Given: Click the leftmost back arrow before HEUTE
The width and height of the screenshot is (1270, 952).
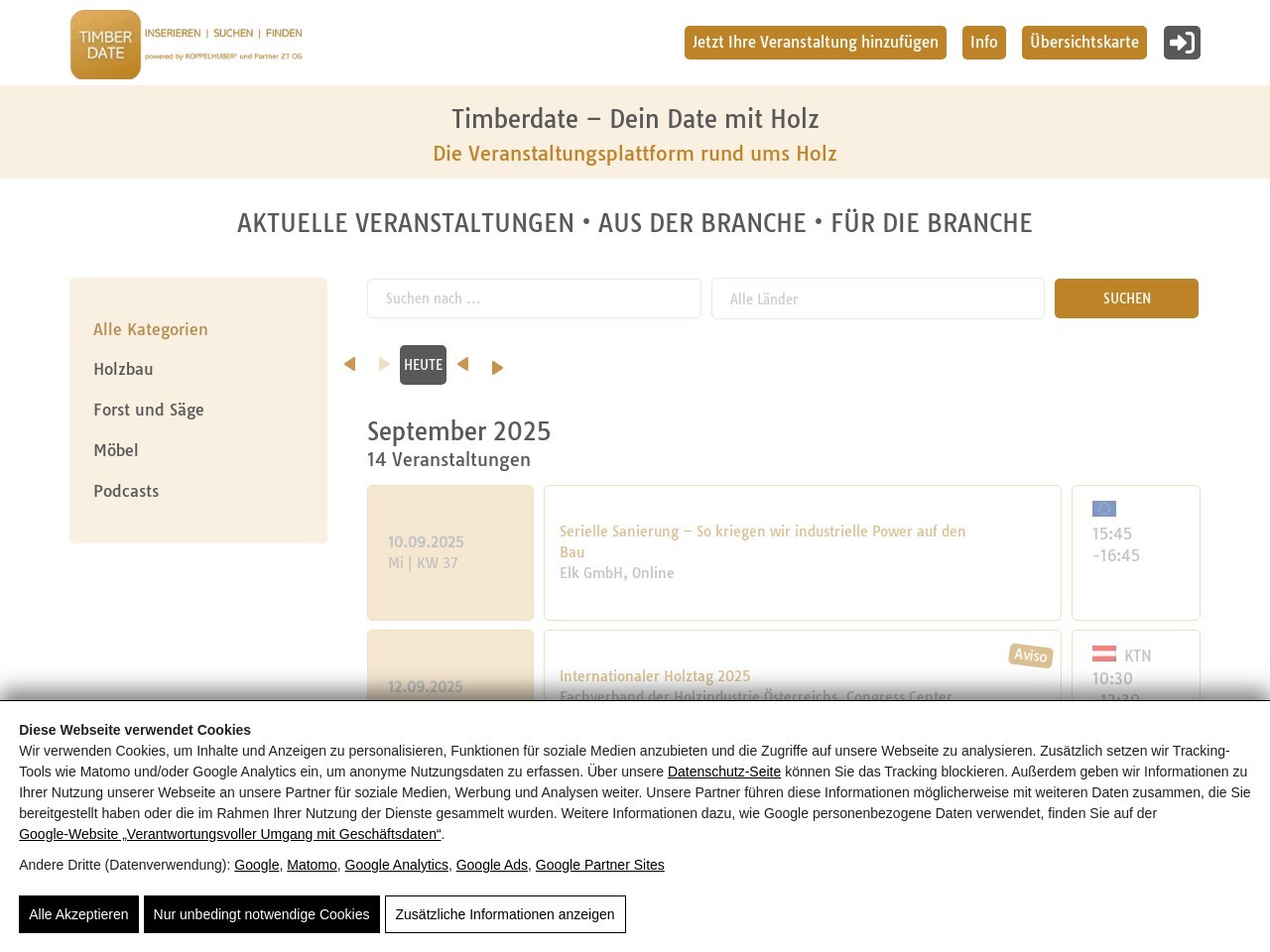Looking at the screenshot, I should coord(349,365).
